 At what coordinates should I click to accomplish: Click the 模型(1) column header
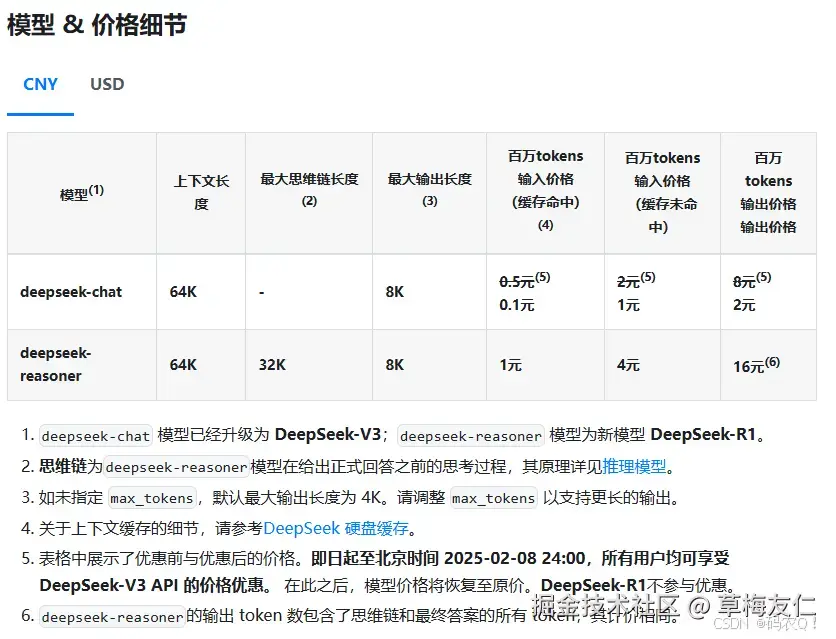click(82, 192)
